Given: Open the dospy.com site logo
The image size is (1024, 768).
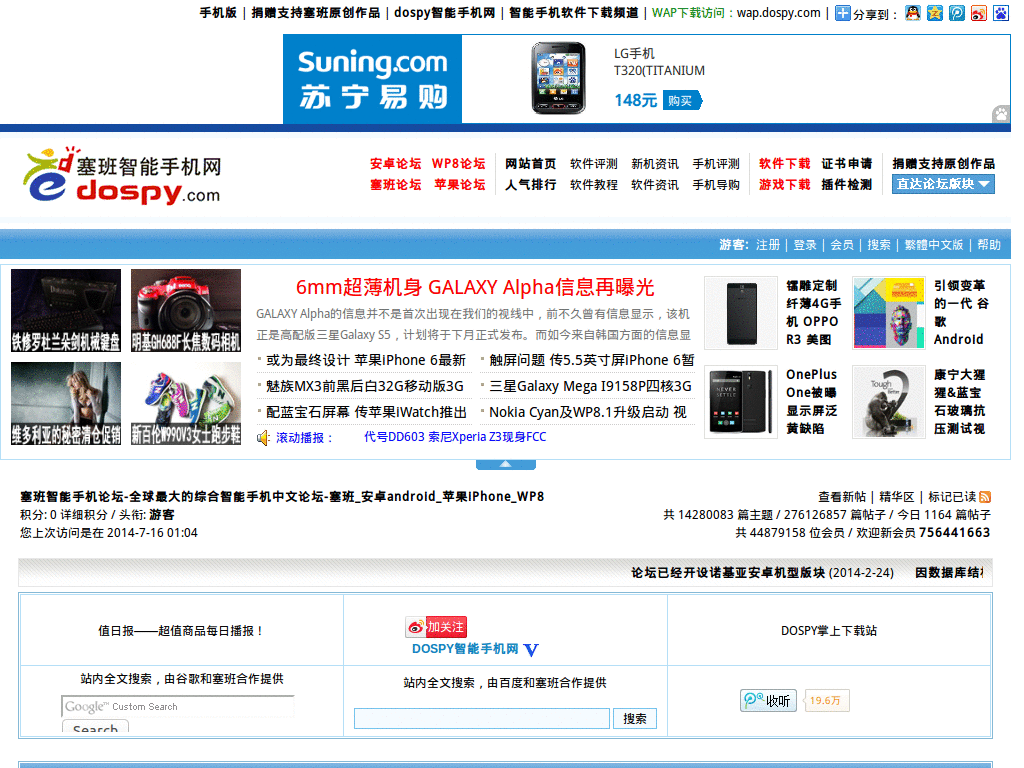Looking at the screenshot, I should (x=122, y=176).
